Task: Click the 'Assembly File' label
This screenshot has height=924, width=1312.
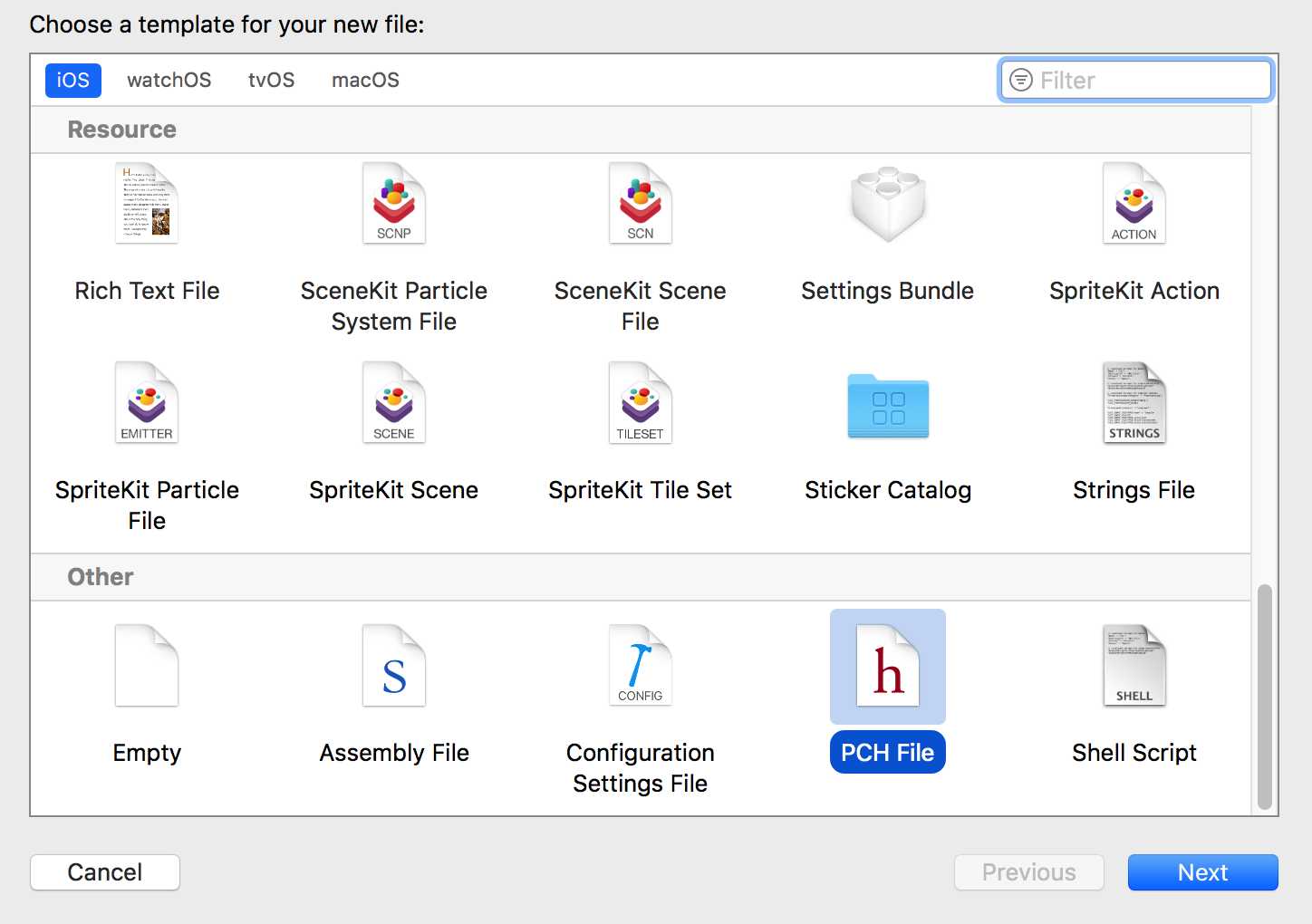Action: [x=394, y=753]
